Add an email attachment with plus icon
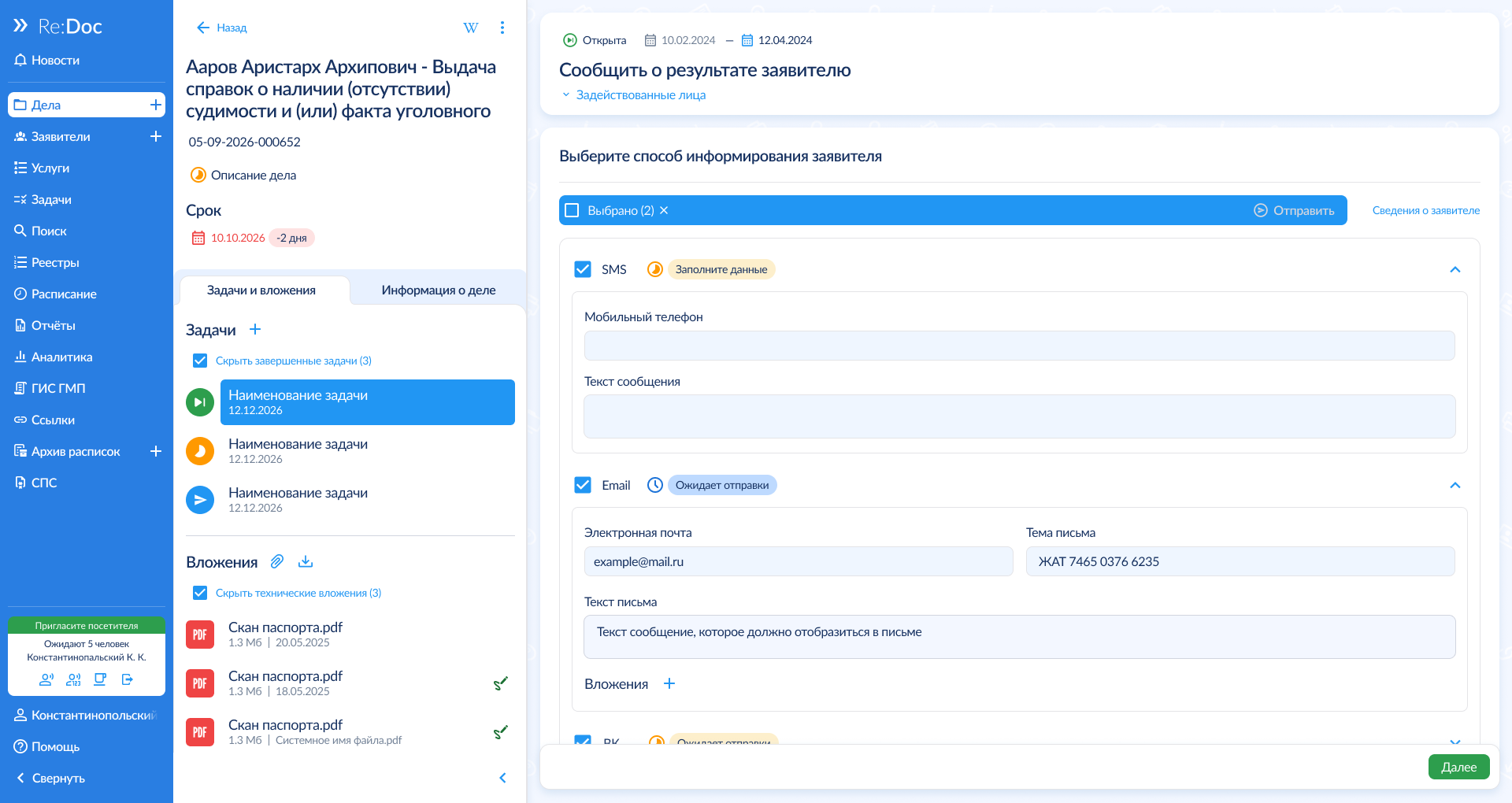This screenshot has width=1512, height=803. (x=669, y=683)
